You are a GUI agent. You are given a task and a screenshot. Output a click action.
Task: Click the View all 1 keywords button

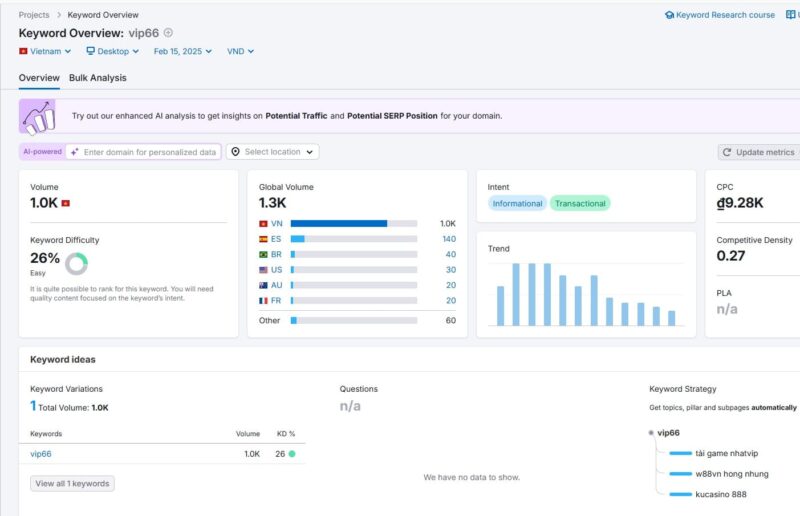pos(72,483)
